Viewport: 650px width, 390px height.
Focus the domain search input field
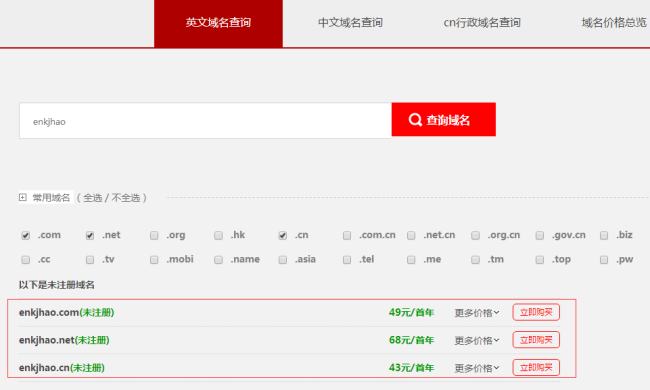click(205, 121)
